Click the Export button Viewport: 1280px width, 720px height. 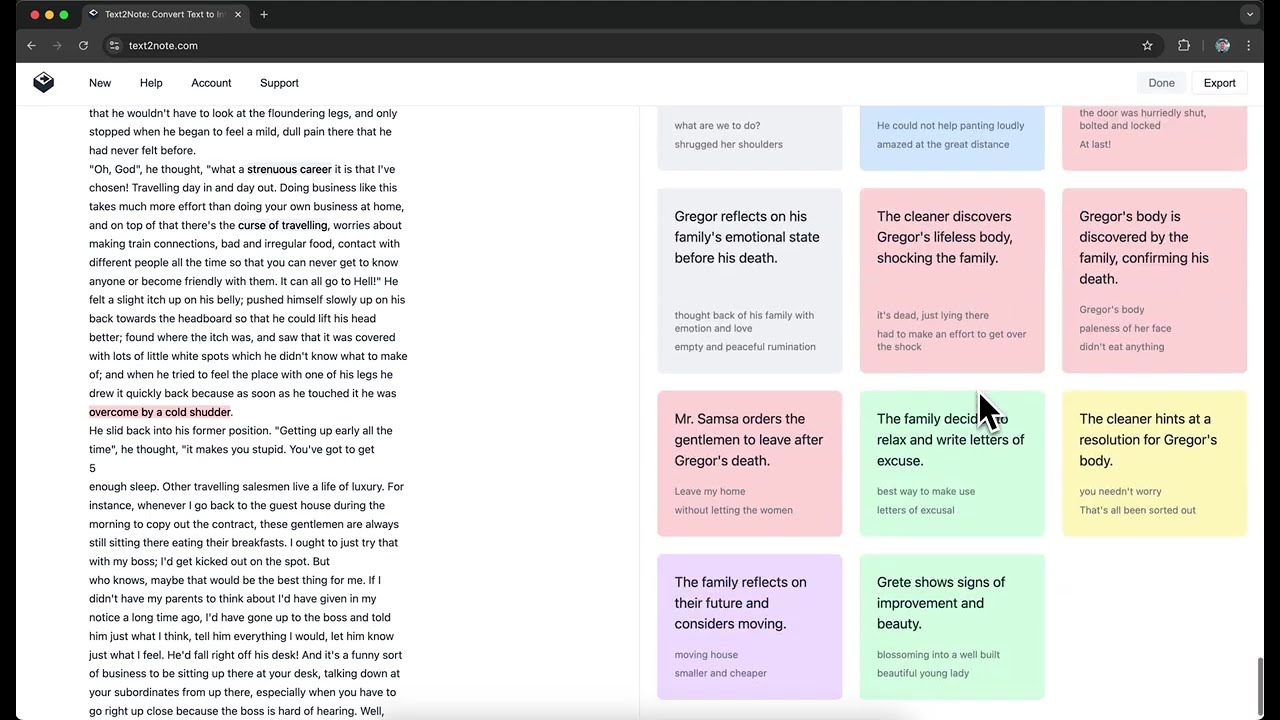[x=1219, y=83]
